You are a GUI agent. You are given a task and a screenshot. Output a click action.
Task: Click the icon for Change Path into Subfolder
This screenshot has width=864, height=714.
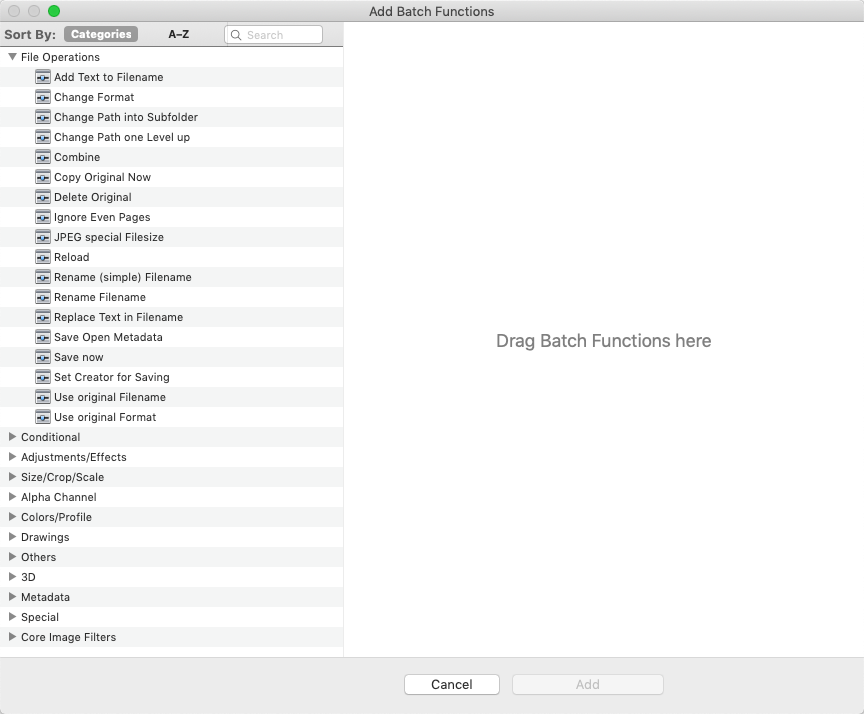pos(42,117)
